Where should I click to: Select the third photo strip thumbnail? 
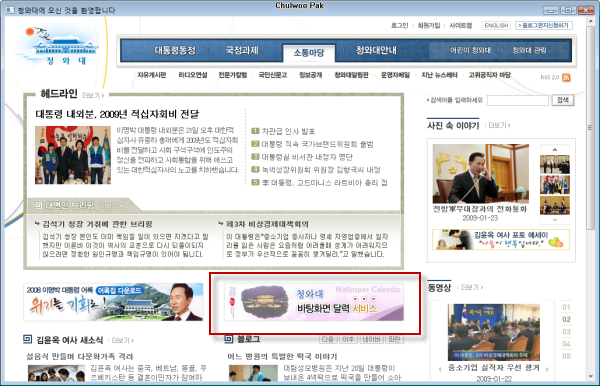554,205
